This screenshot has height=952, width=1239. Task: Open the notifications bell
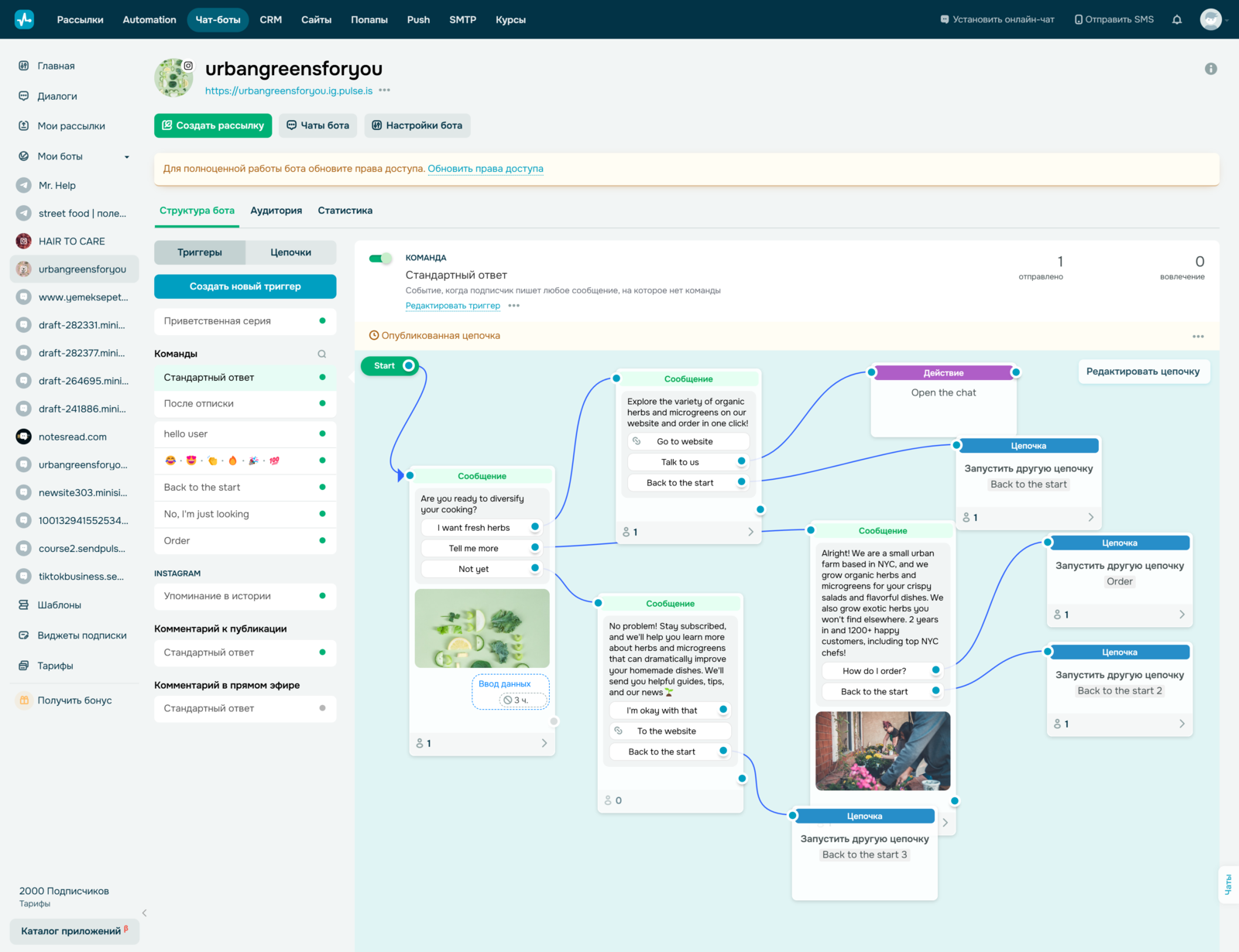point(1177,19)
